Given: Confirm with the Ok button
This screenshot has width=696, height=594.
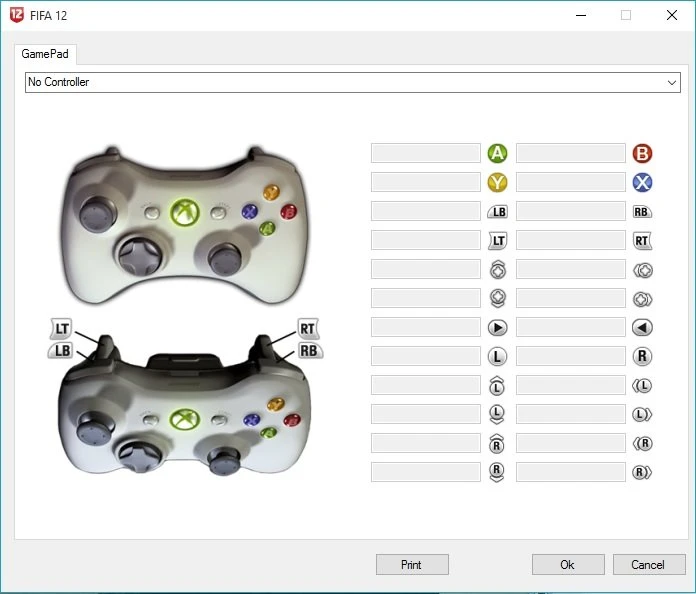Looking at the screenshot, I should coord(568,565).
